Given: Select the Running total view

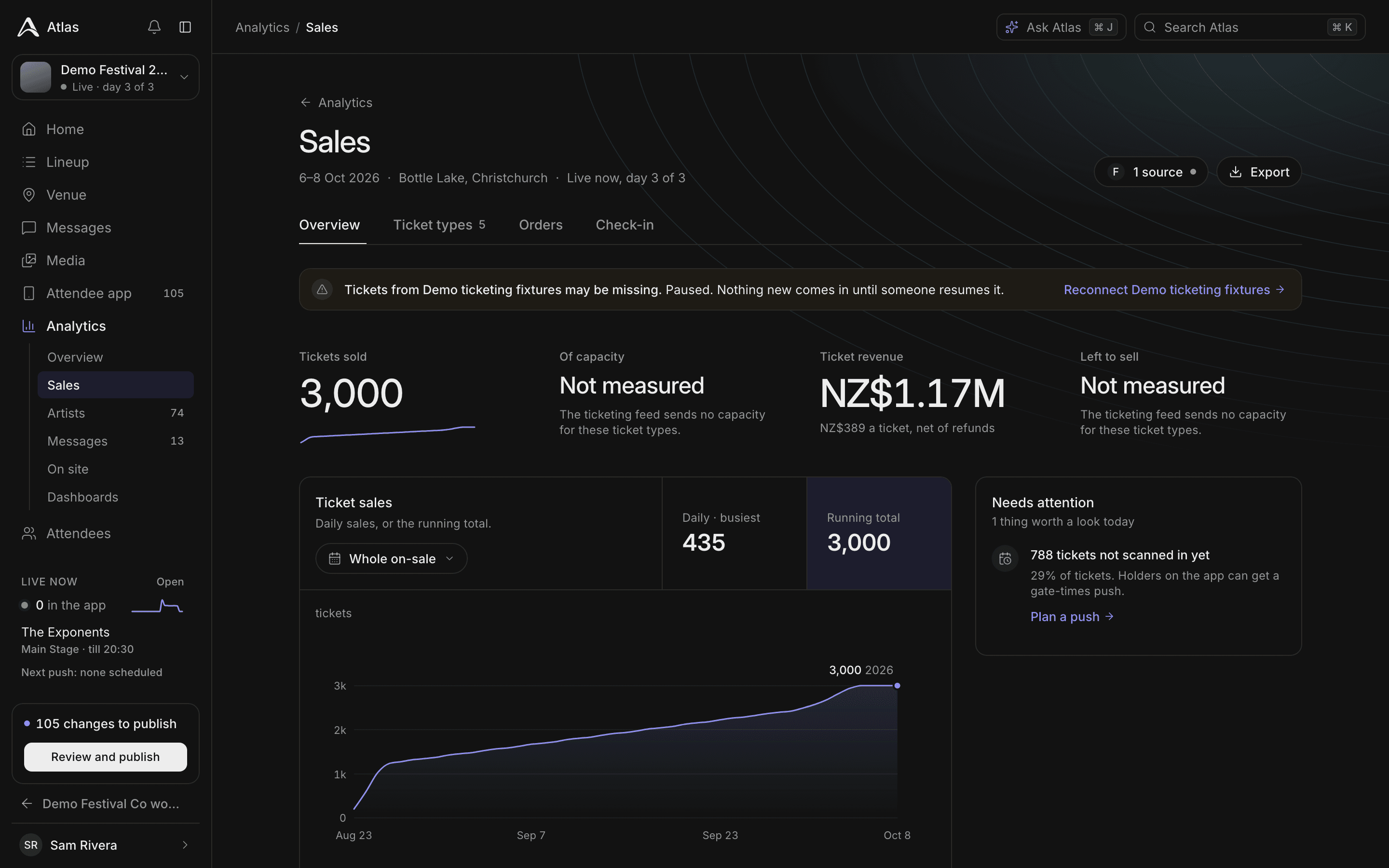Looking at the screenshot, I should [879, 533].
